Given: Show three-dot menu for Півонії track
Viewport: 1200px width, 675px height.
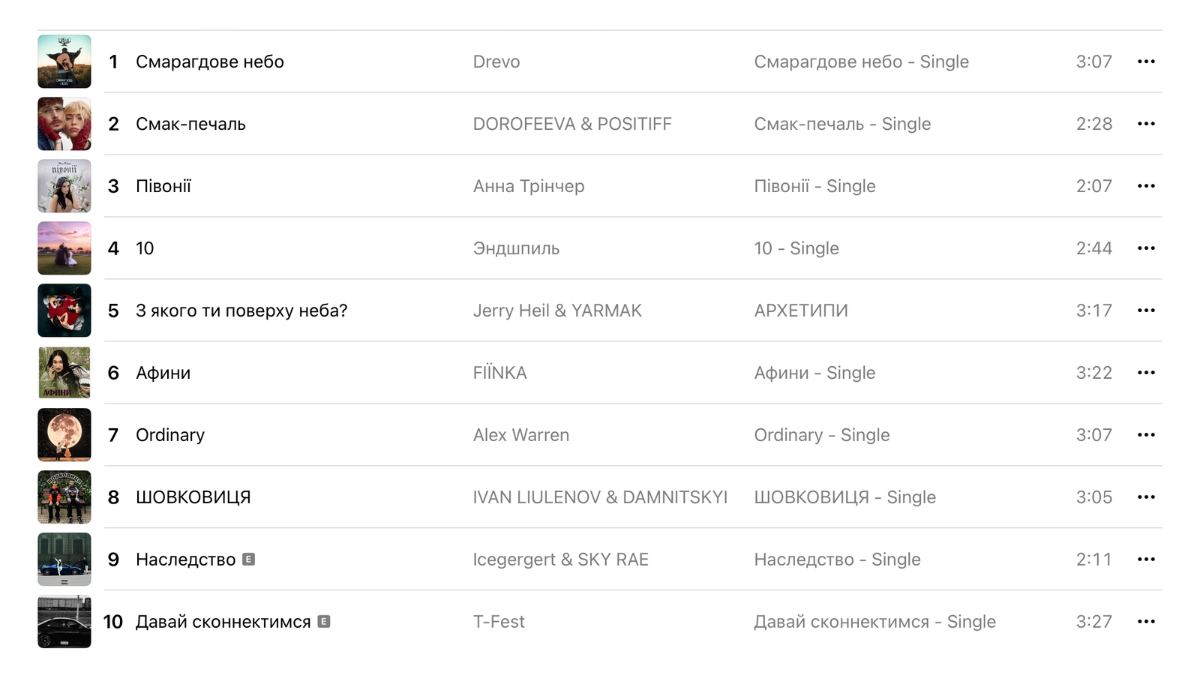Looking at the screenshot, I should (1146, 186).
